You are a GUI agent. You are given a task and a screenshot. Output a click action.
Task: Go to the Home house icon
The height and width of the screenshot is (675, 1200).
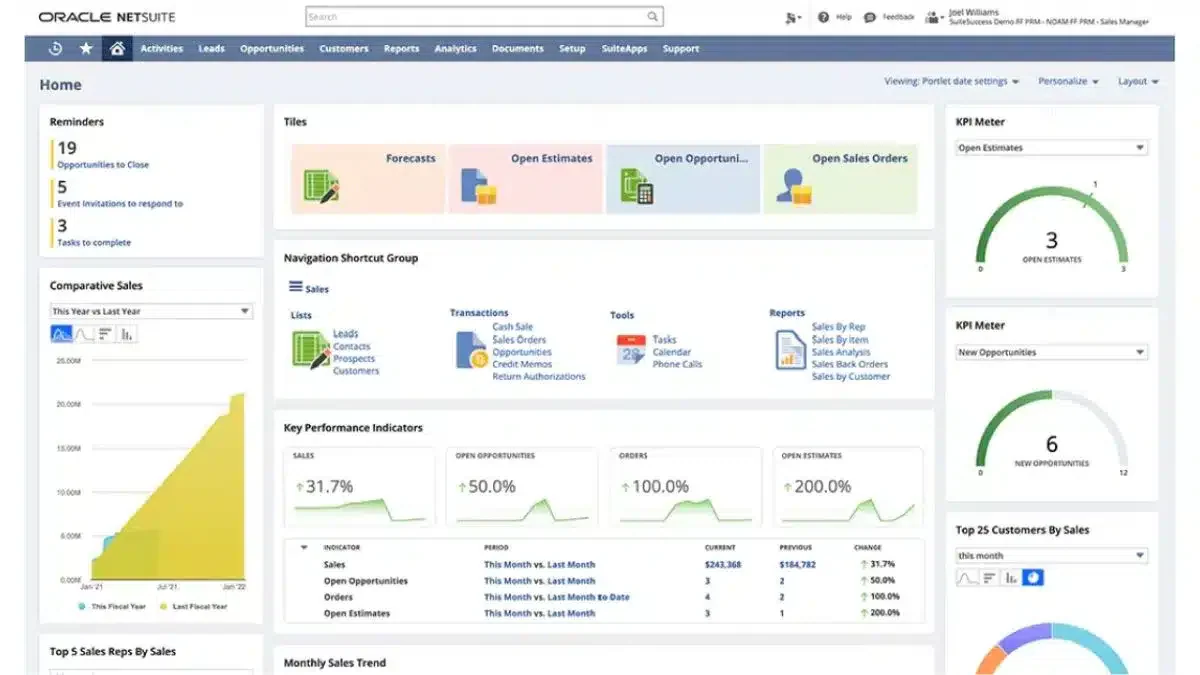point(117,48)
